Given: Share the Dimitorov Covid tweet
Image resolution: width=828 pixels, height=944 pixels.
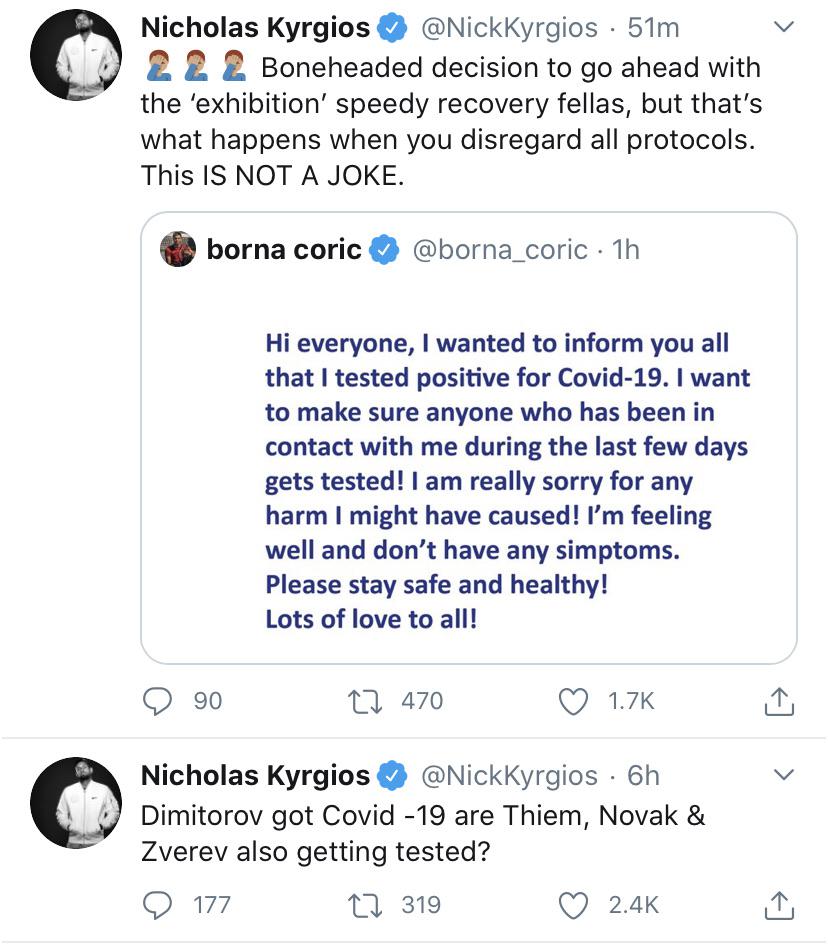Looking at the screenshot, I should [x=779, y=906].
